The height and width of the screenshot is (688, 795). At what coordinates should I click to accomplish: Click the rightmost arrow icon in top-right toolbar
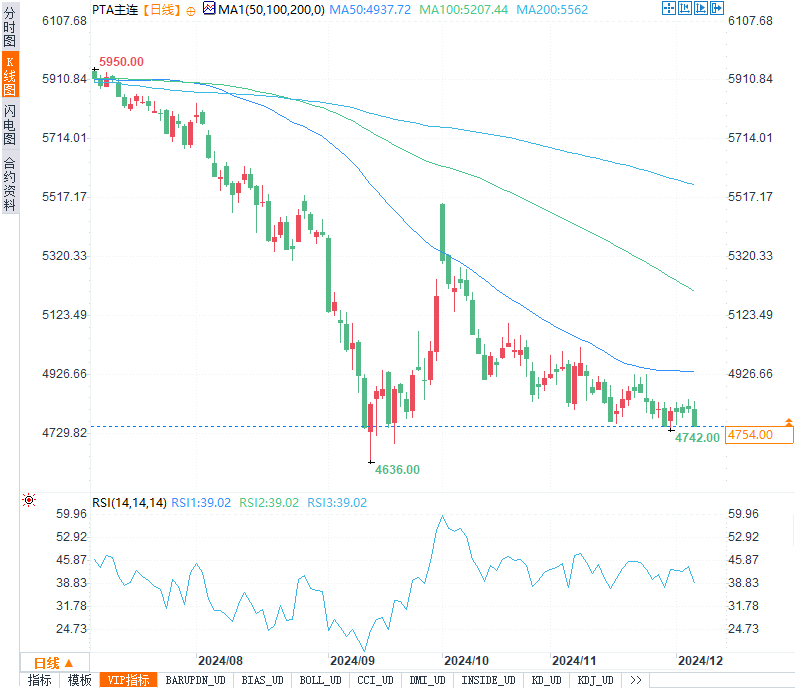[716, 9]
